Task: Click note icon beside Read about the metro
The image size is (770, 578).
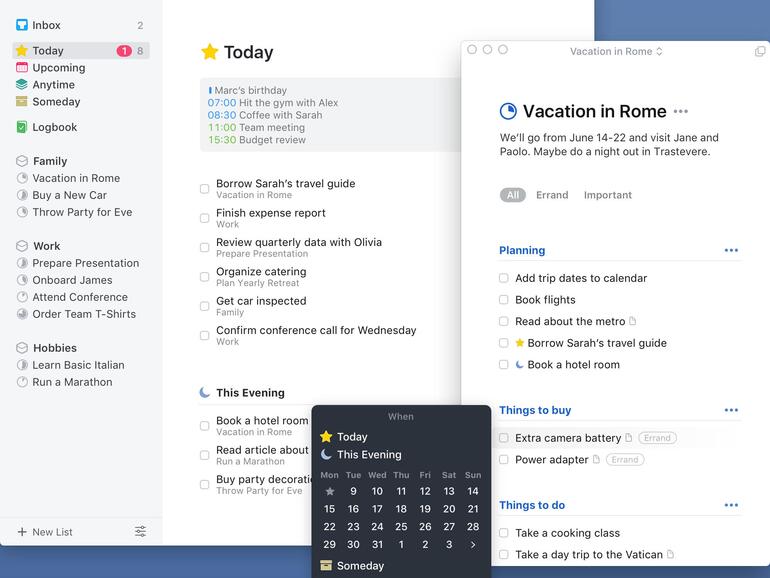Action: (x=632, y=321)
